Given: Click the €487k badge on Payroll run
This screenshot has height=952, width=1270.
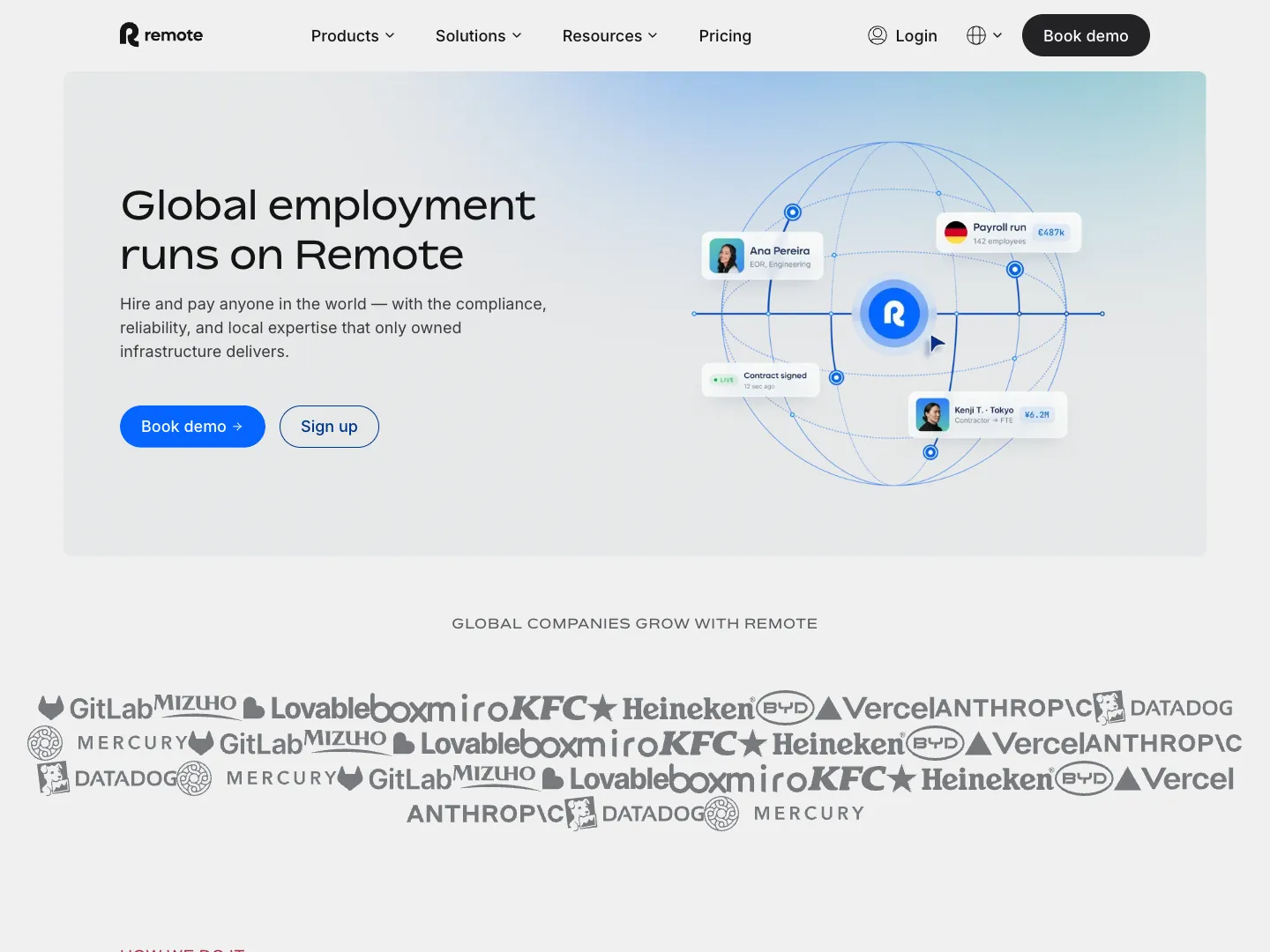Looking at the screenshot, I should tap(1051, 233).
